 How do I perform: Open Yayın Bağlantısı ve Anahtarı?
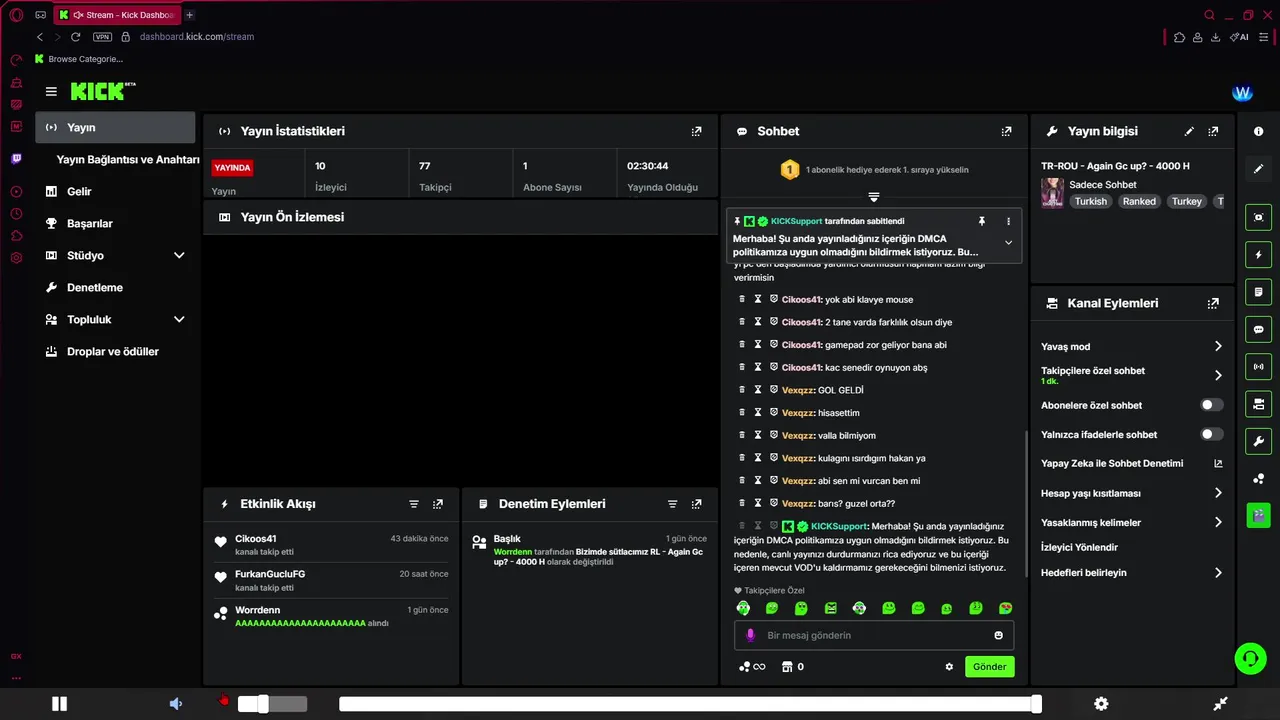tap(128, 160)
